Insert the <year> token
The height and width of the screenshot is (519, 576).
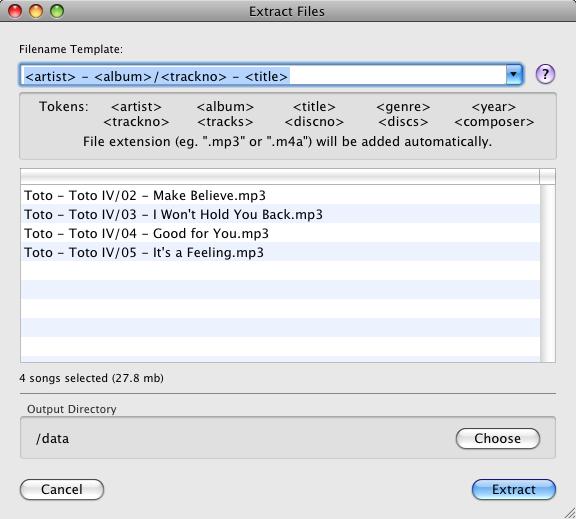494,107
